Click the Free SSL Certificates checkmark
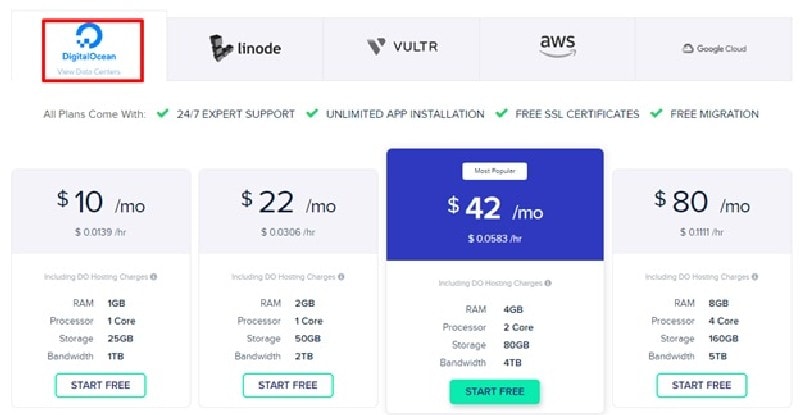The image size is (800, 415). point(502,113)
